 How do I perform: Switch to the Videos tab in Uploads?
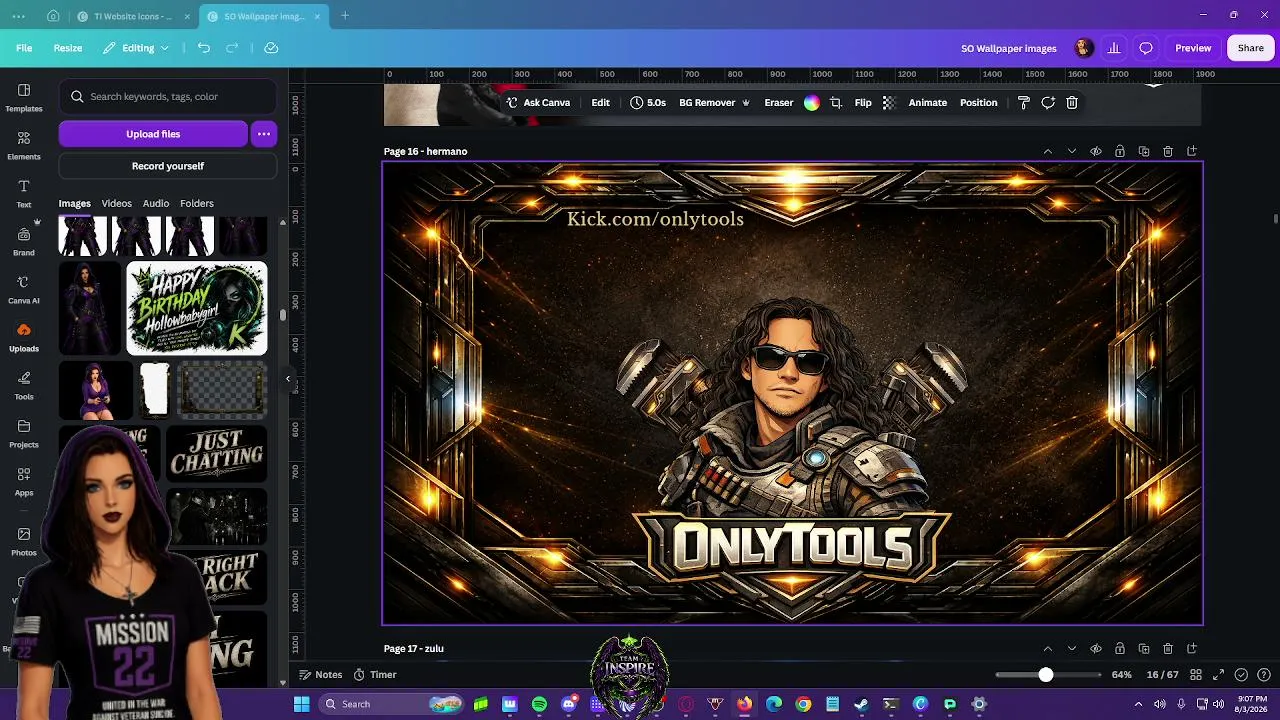pyautogui.click(x=116, y=203)
